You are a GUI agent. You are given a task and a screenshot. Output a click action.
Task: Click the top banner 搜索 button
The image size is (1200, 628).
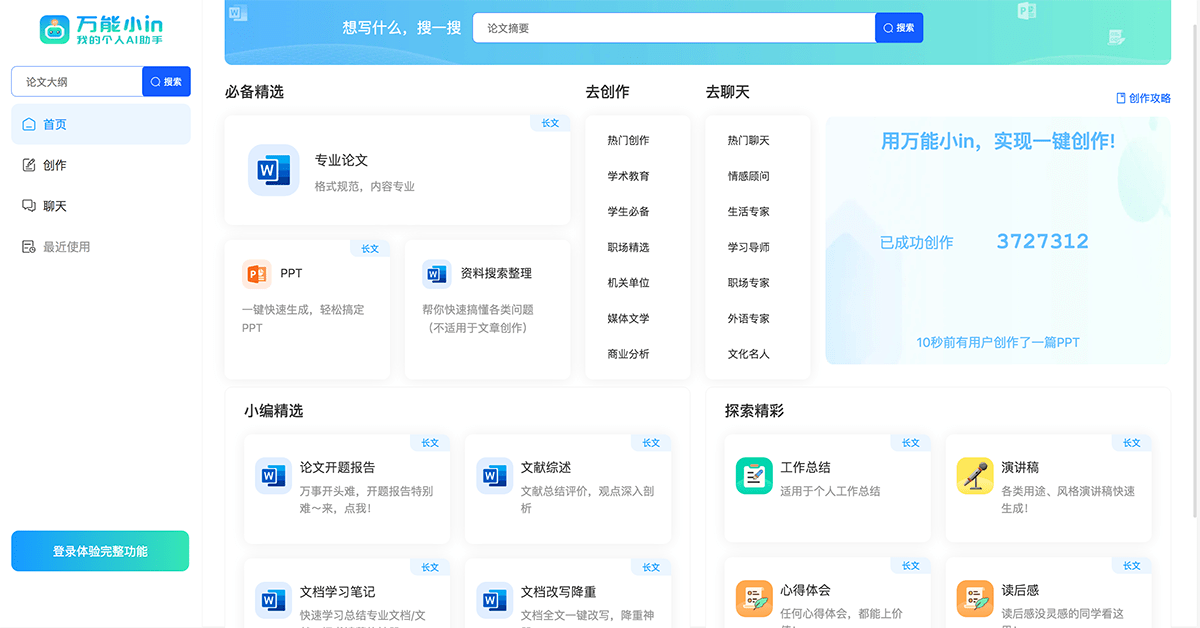click(x=899, y=28)
